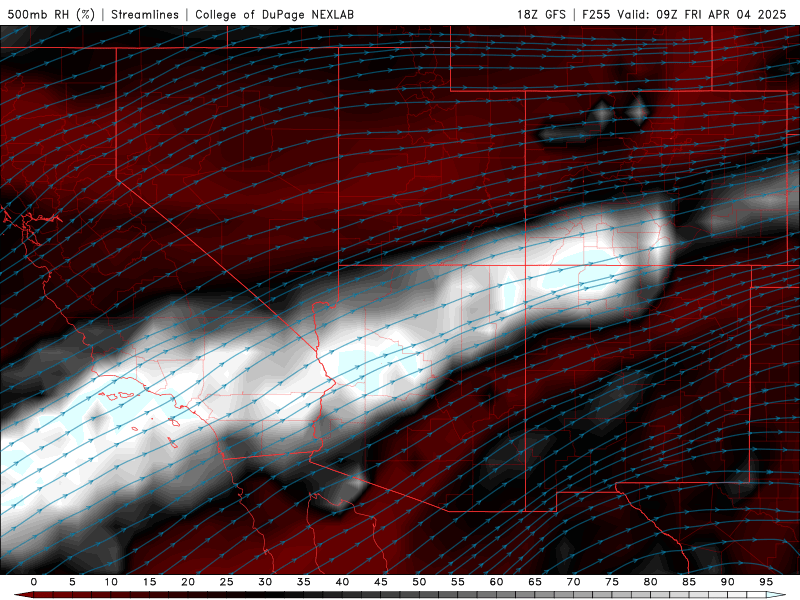Click the 50 label on color scale
Image resolution: width=800 pixels, height=600 pixels.
tap(419, 582)
